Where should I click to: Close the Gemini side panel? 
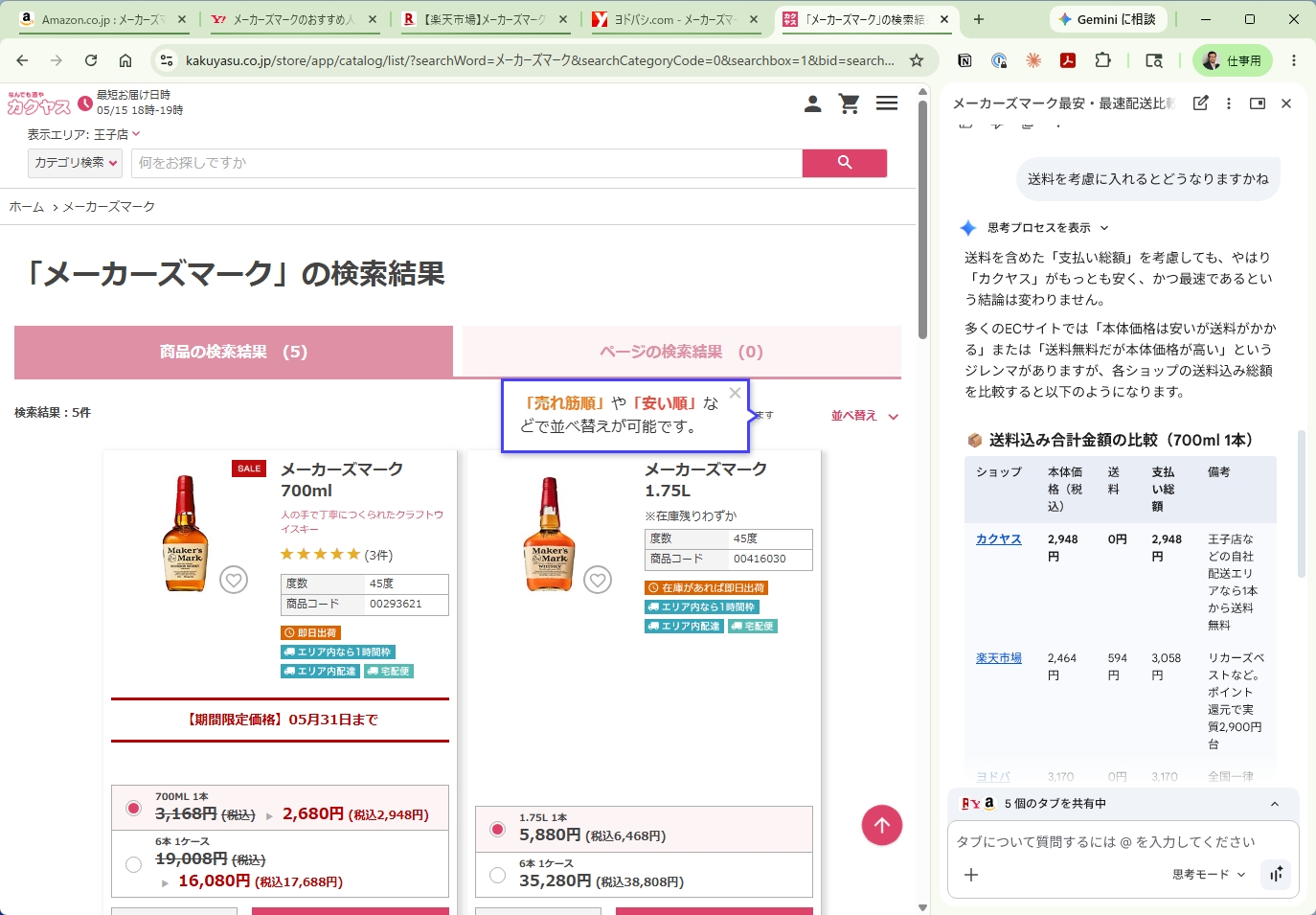tap(1286, 103)
